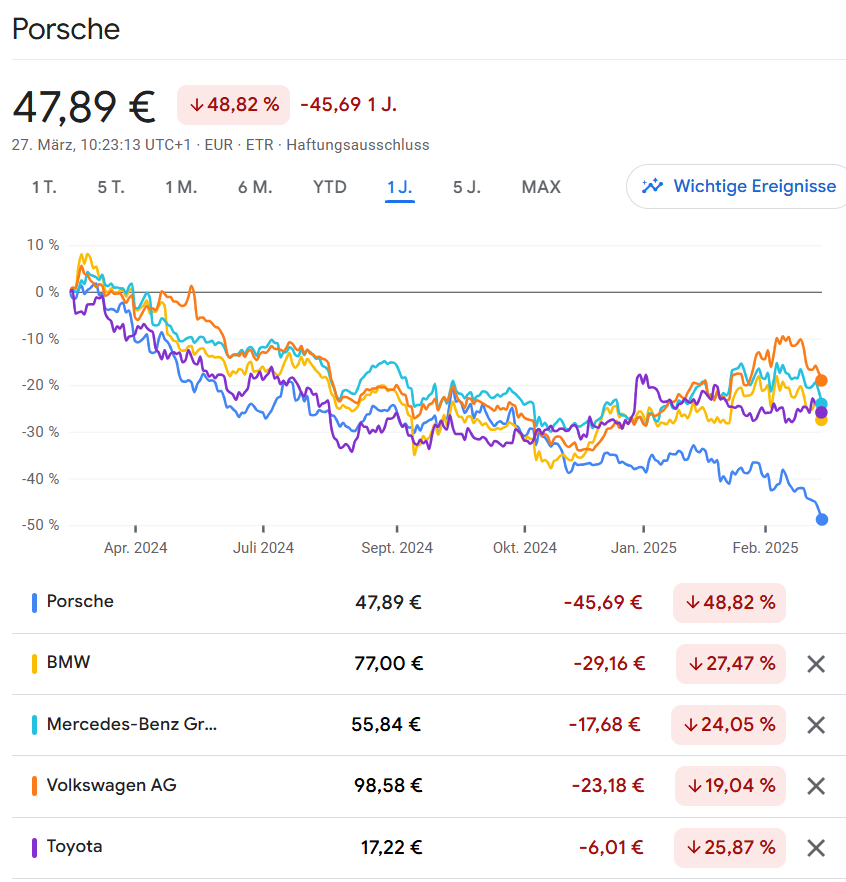Switch to the 5 T. range
Screen dimensions: 846x882
click(x=111, y=187)
